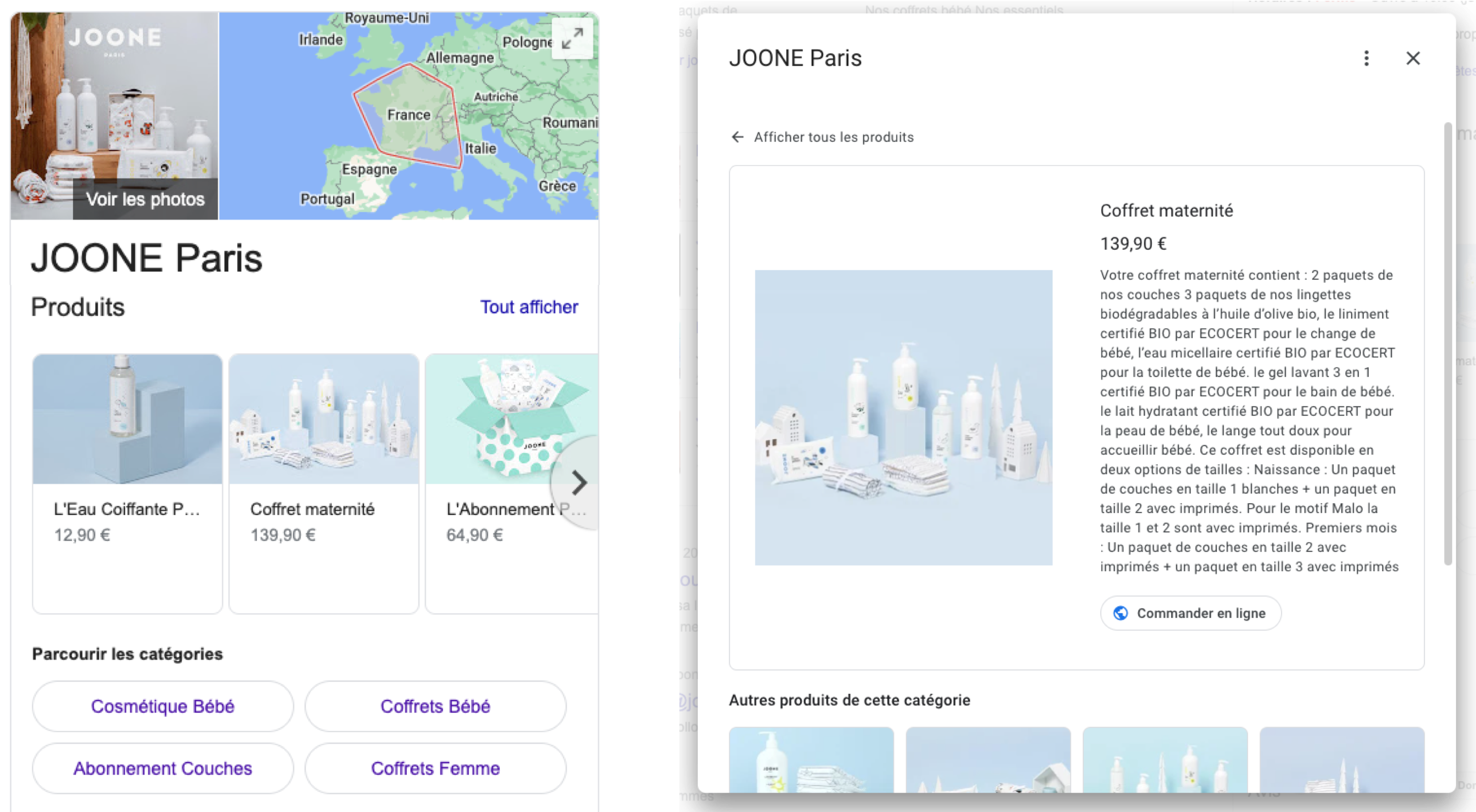Select the Coffrets Bébé category

[x=436, y=706]
